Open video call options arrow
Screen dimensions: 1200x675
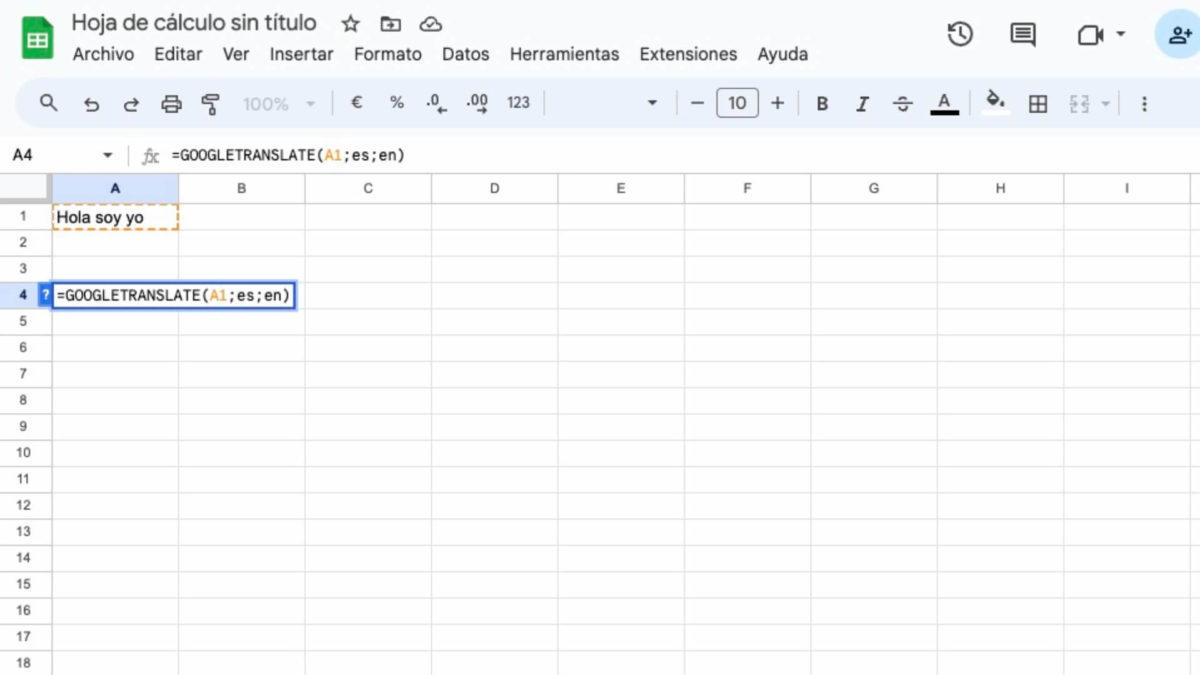pyautogui.click(x=1120, y=35)
